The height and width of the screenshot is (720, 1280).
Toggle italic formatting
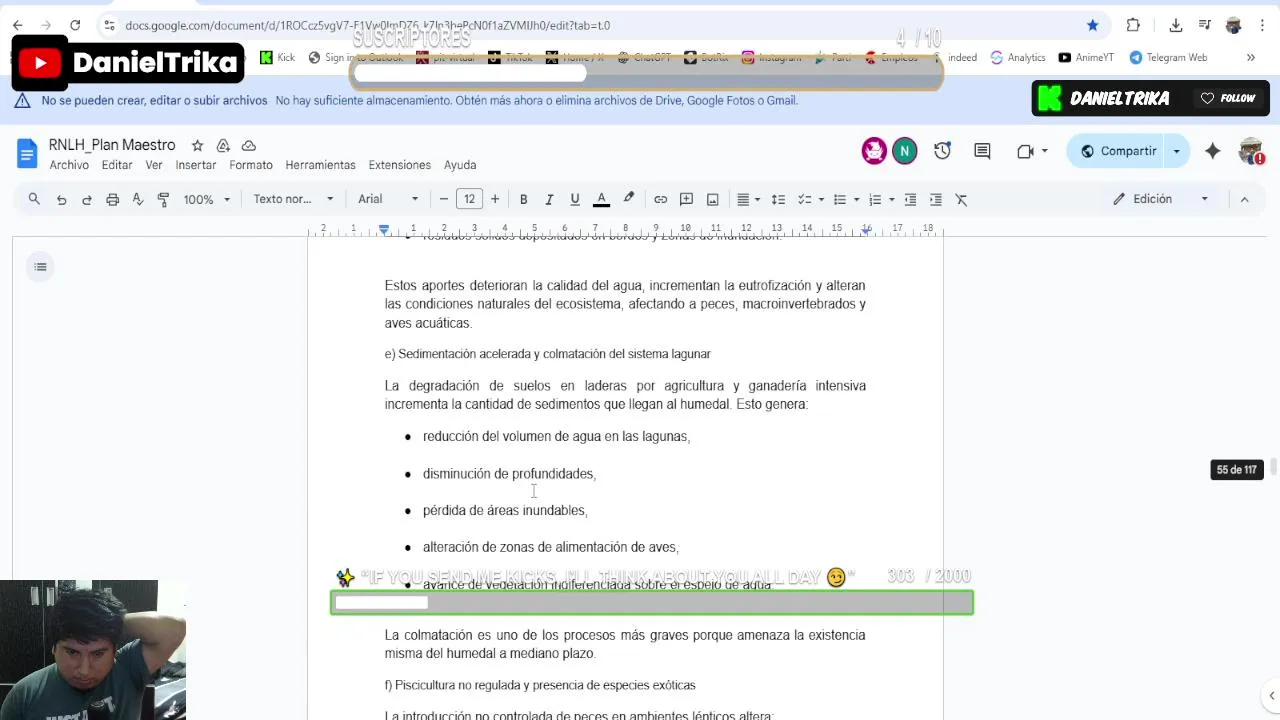tap(549, 199)
